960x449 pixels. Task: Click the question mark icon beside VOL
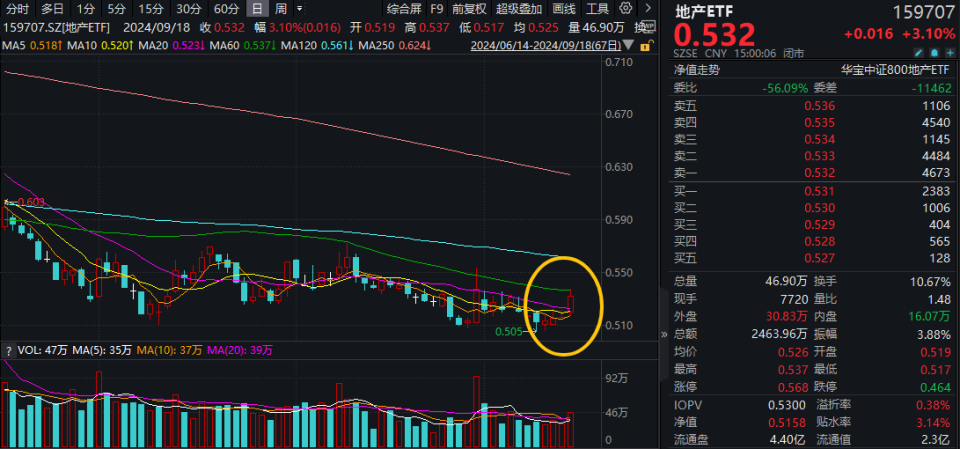pyautogui.click(x=9, y=351)
